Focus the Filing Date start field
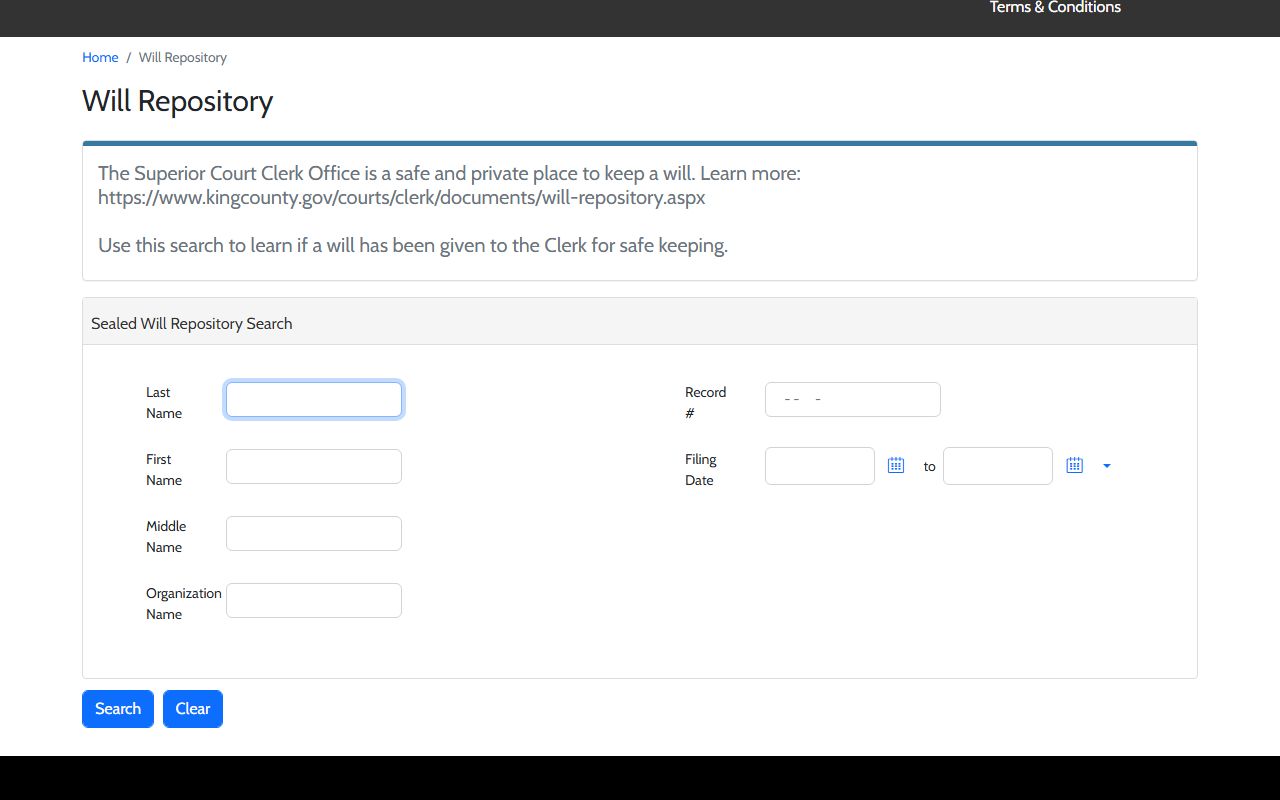 tap(820, 466)
